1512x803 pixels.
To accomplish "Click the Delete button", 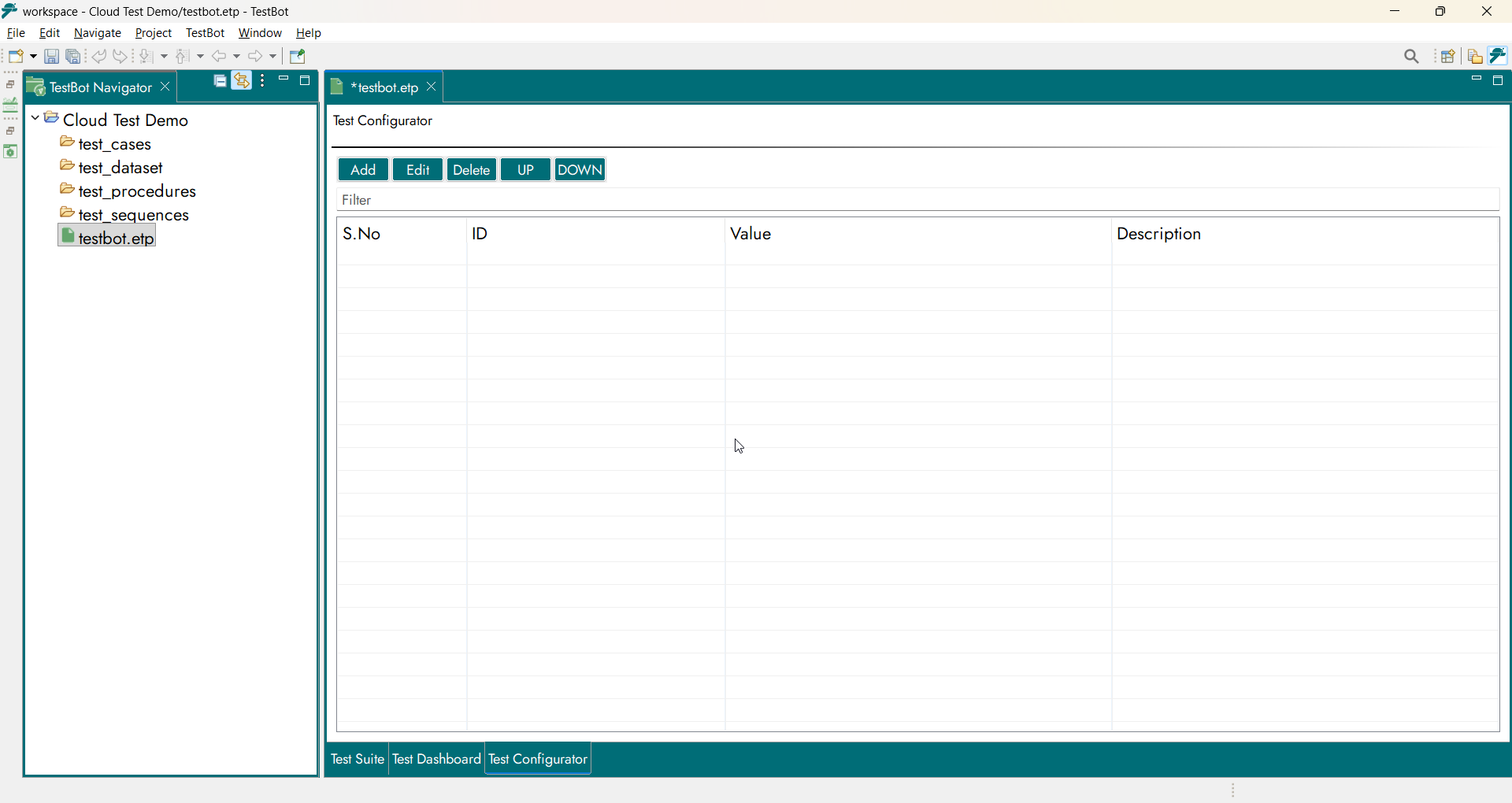I will click(x=472, y=170).
